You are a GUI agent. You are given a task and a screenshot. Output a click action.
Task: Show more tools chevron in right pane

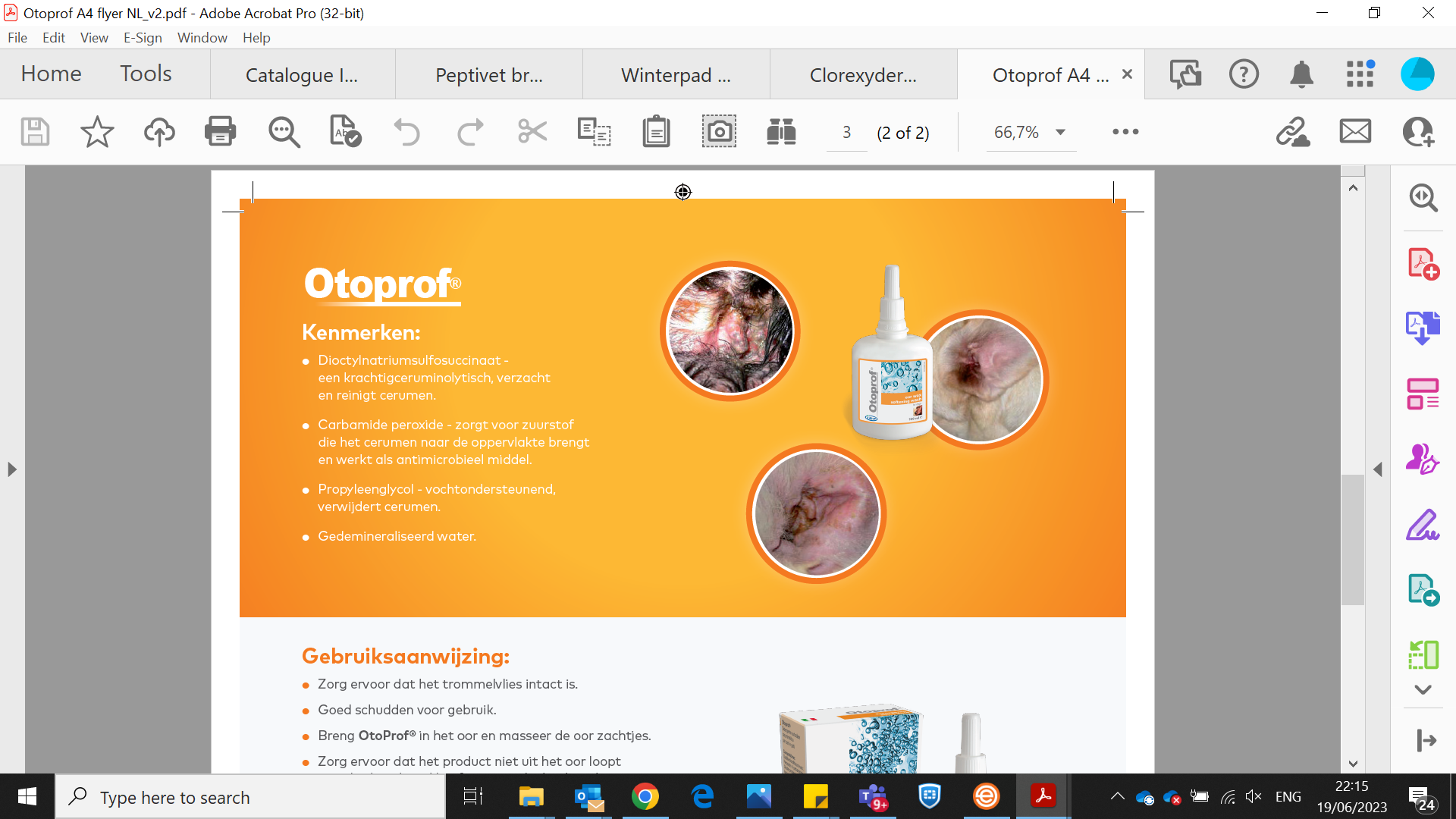click(x=1423, y=690)
